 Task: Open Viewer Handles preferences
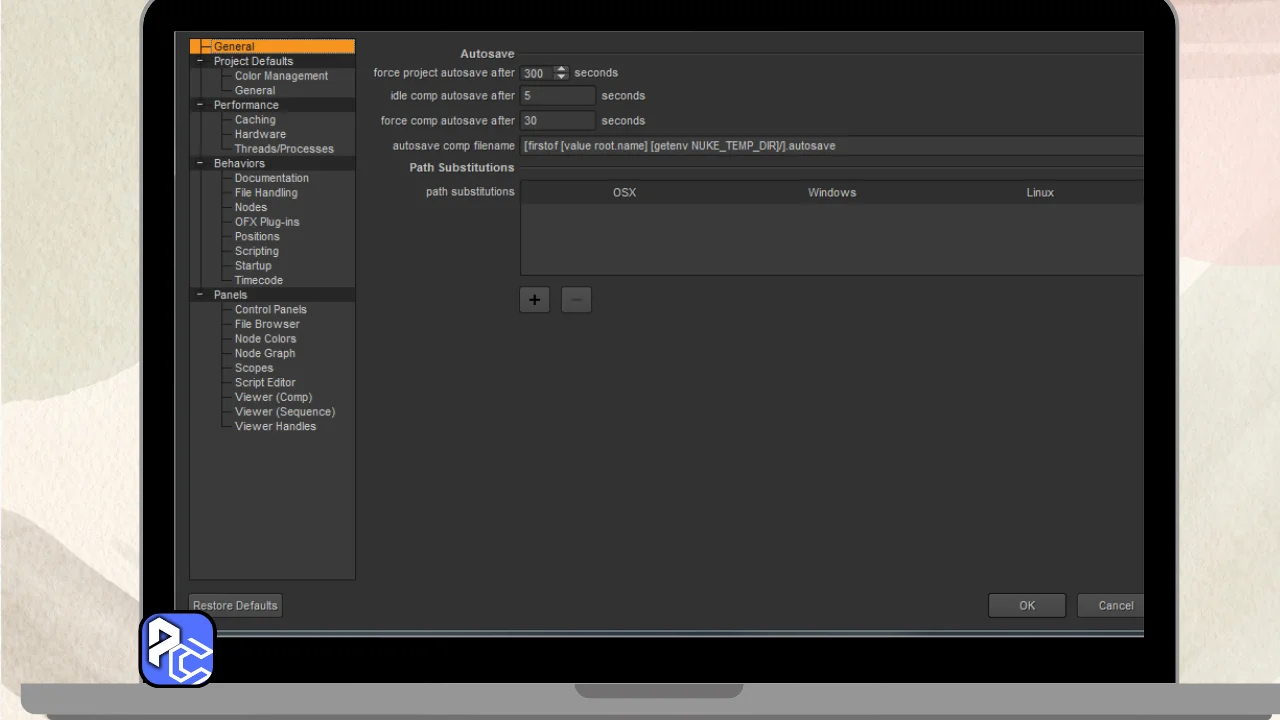[275, 426]
